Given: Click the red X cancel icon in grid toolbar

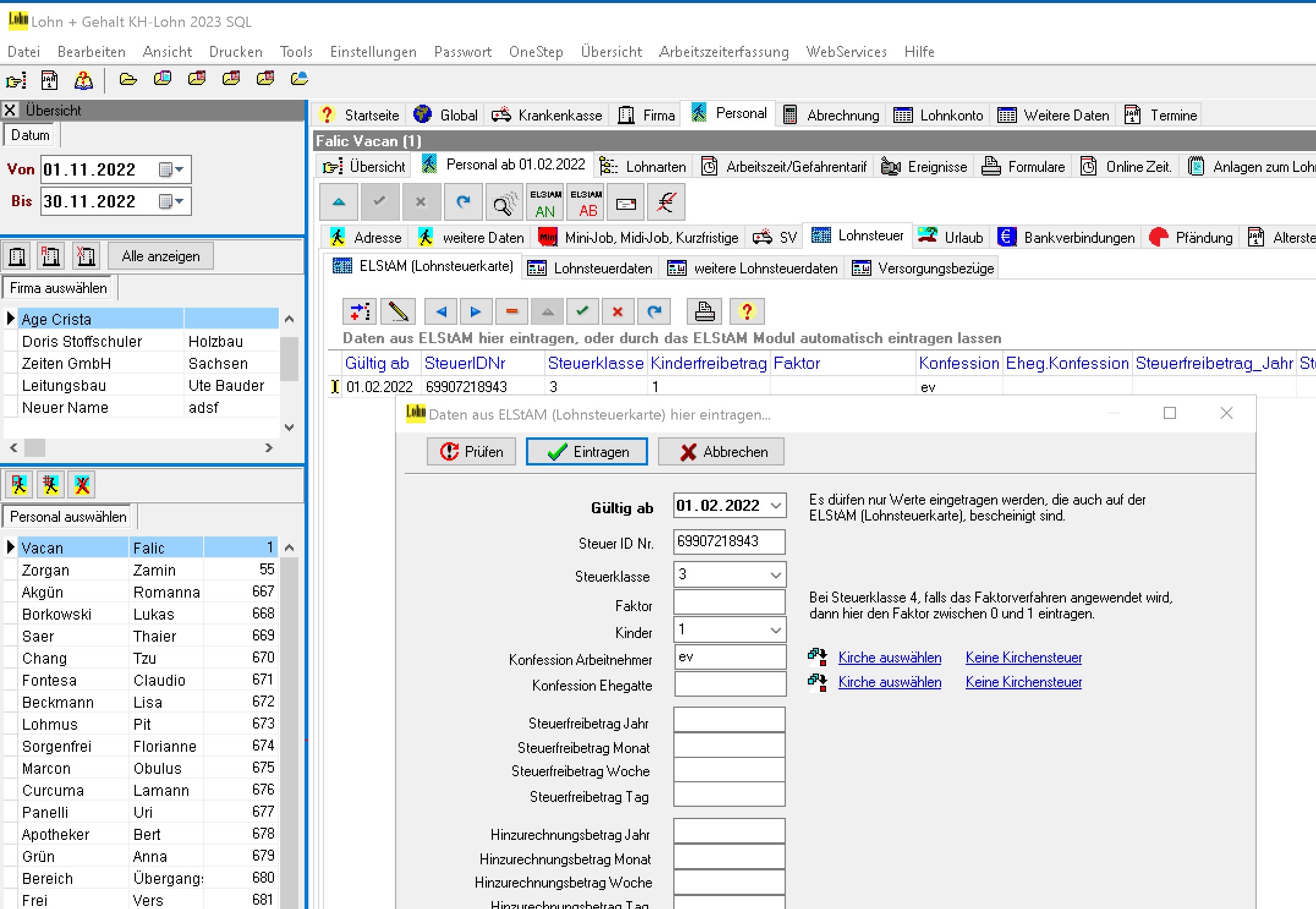Looking at the screenshot, I should click(x=618, y=312).
